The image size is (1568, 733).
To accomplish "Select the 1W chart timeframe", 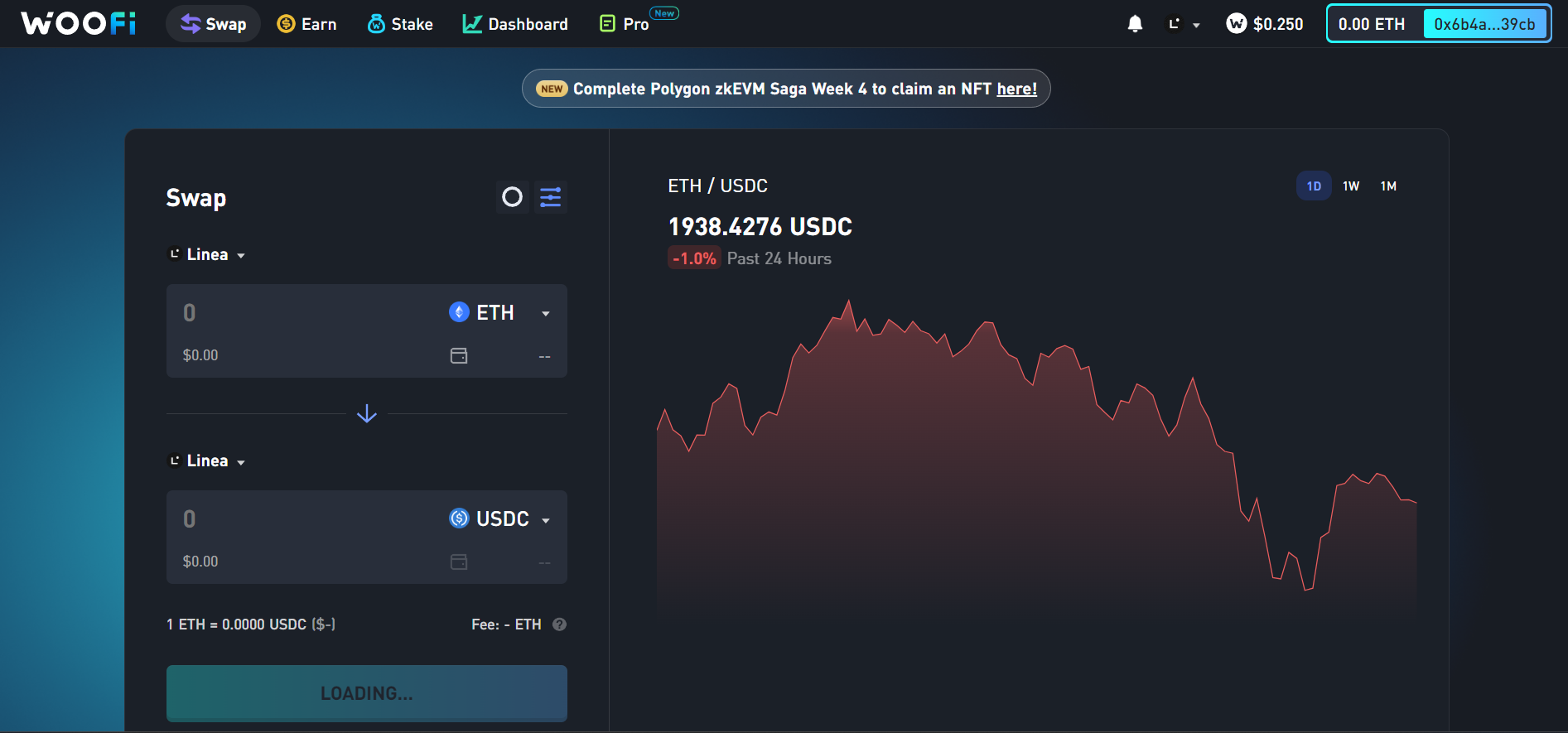I will (1351, 186).
